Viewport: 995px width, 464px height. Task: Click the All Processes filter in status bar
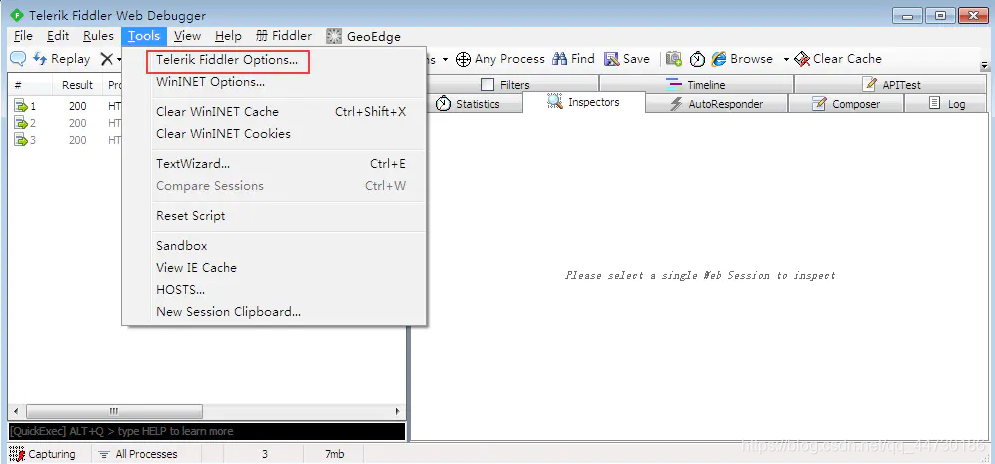click(x=139, y=454)
